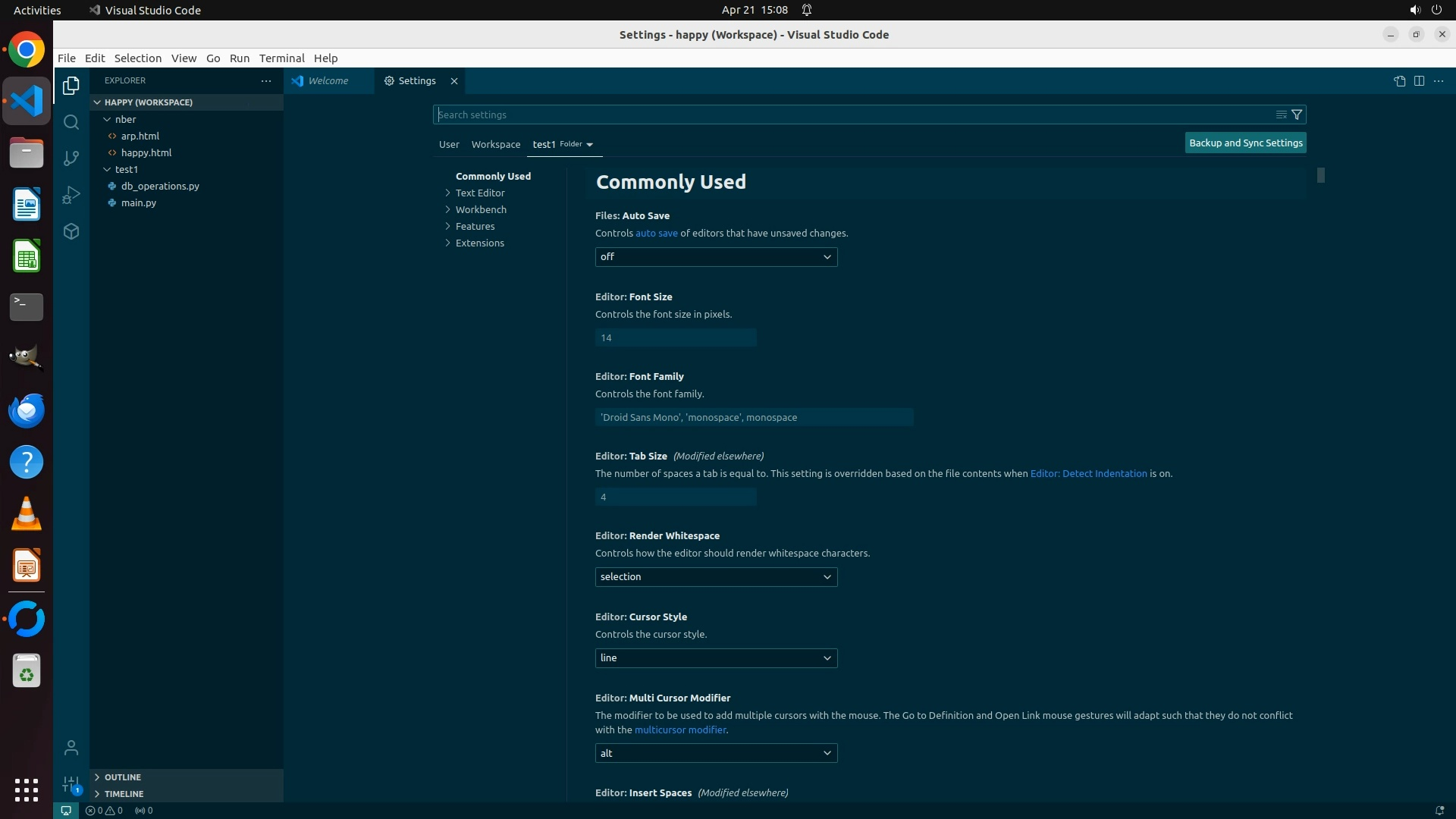Click filter settings funnel icon

[x=1297, y=115]
